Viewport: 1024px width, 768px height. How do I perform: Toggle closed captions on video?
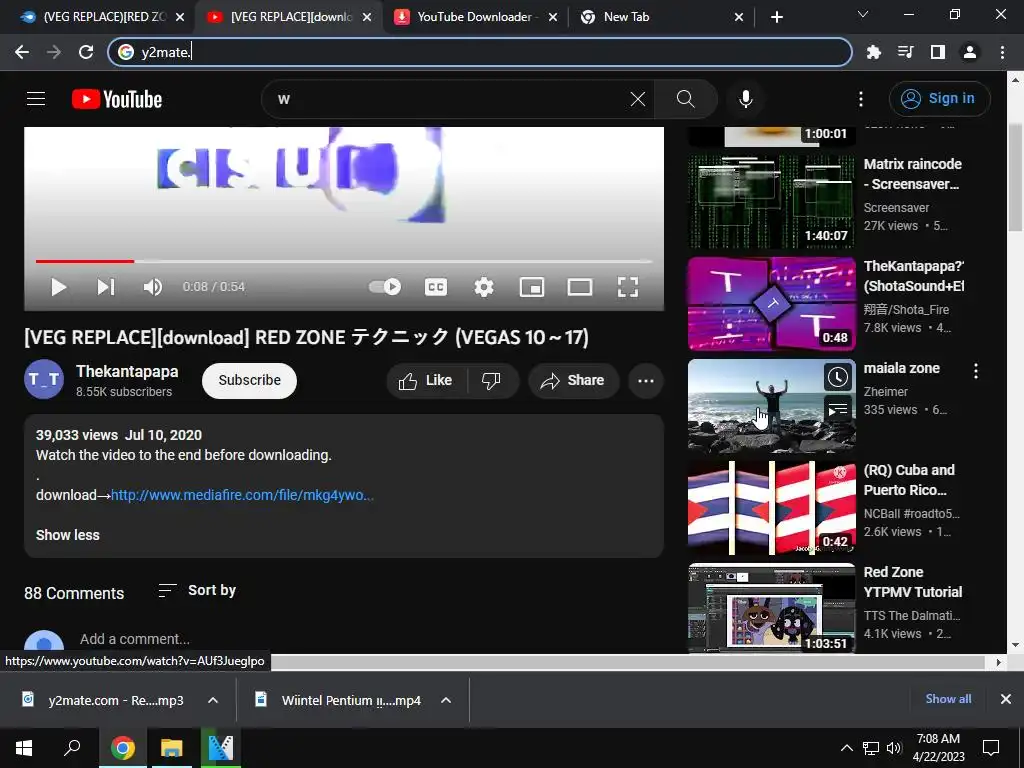point(436,287)
